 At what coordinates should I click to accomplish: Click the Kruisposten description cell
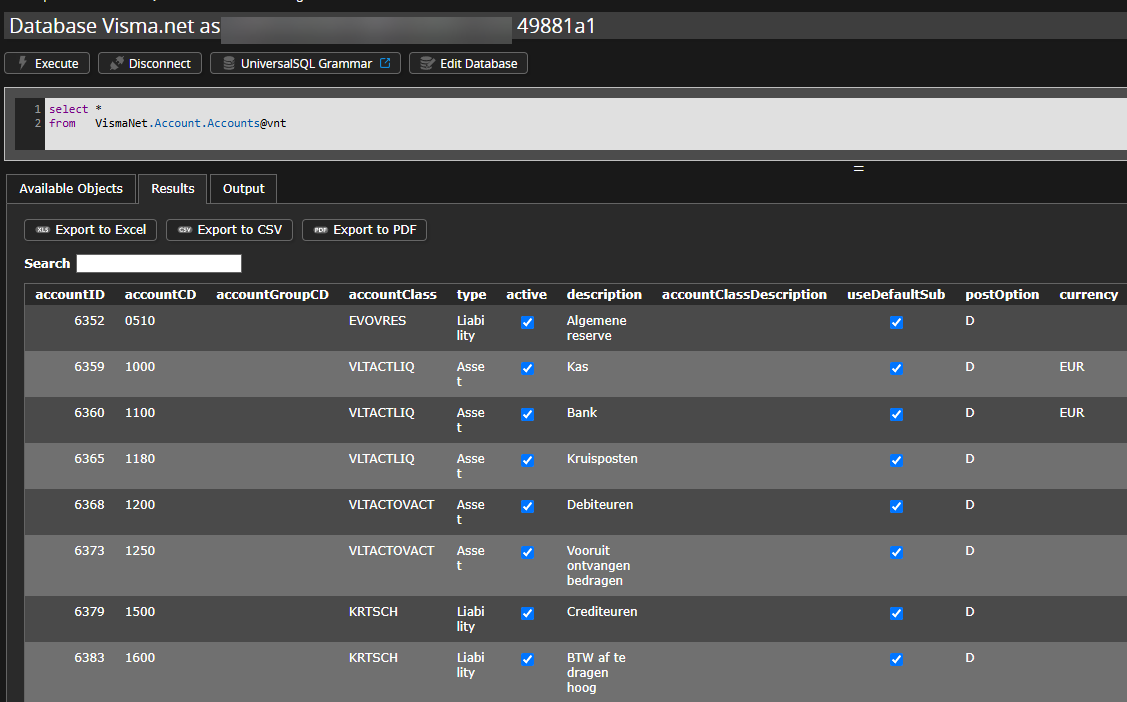[x=602, y=458]
